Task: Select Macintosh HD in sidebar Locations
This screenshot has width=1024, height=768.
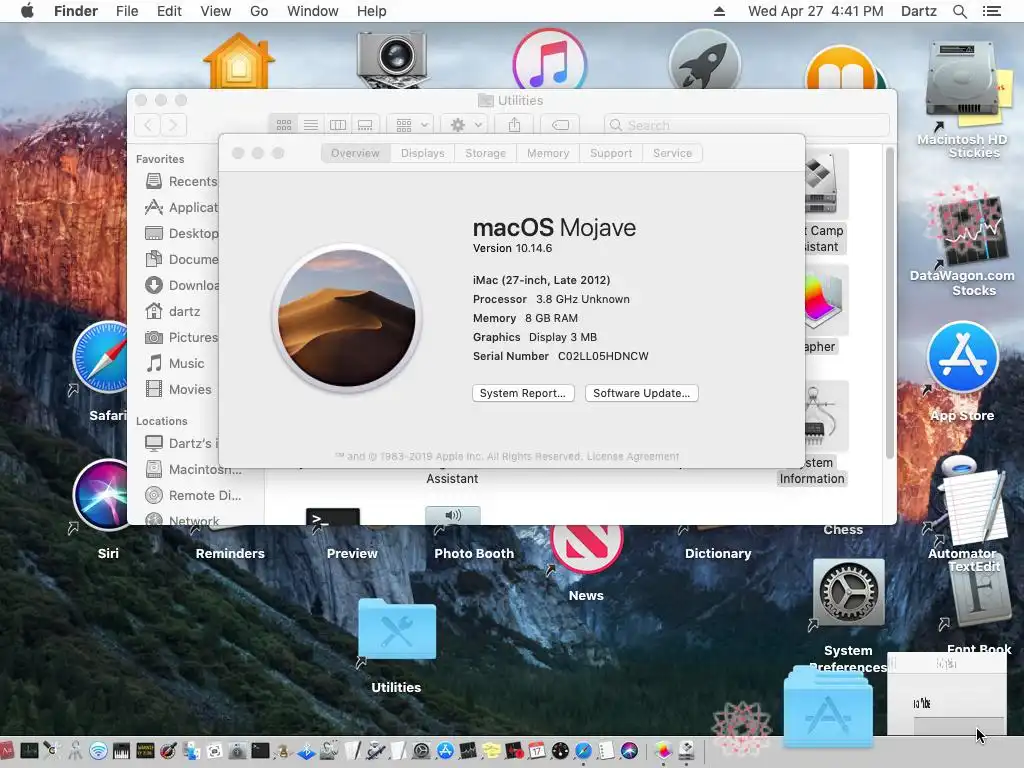Action: coord(194,470)
